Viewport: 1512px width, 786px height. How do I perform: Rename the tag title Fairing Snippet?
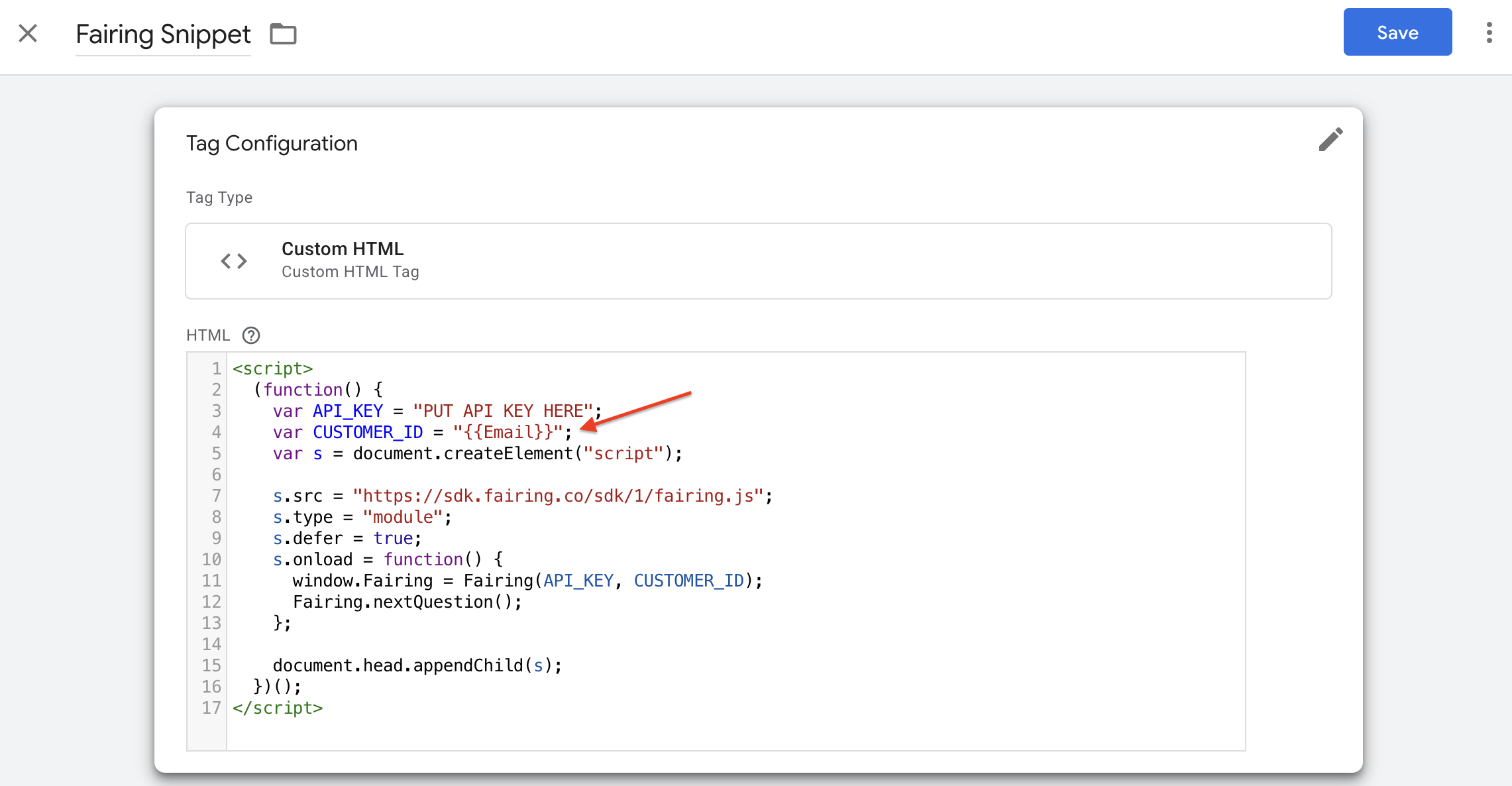pos(163,34)
